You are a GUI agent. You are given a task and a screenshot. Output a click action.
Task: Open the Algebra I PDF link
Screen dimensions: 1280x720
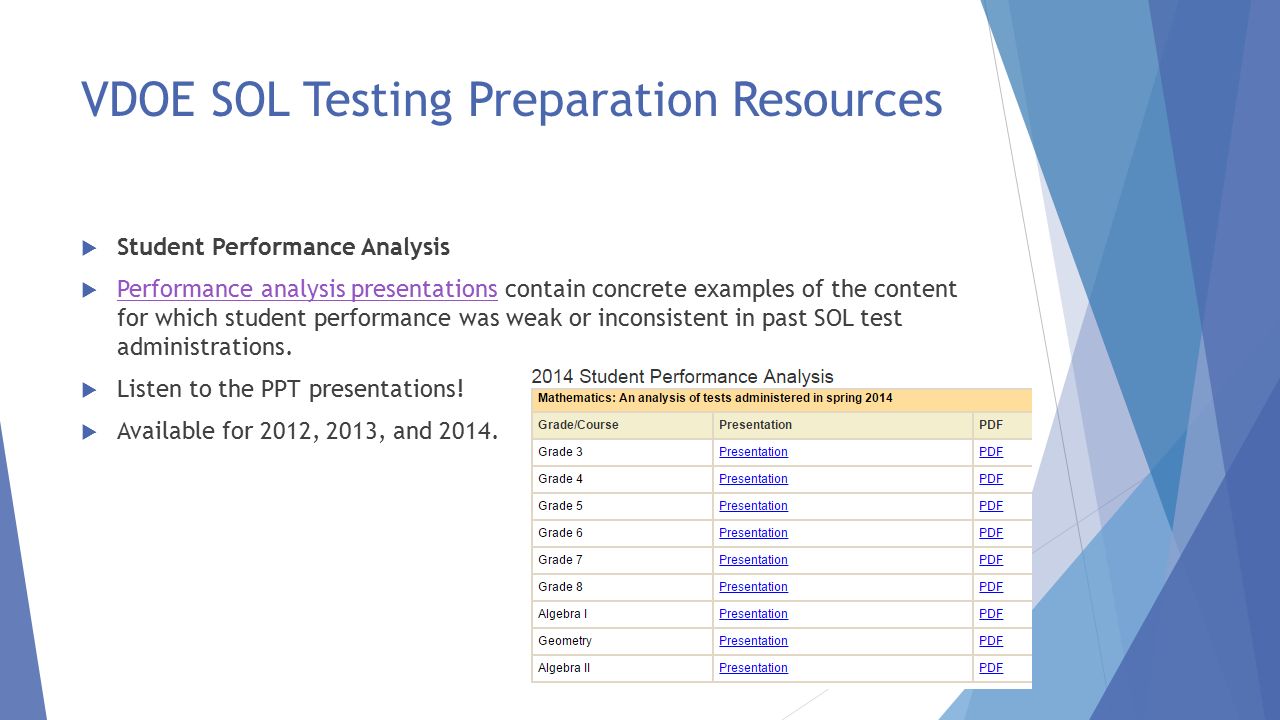[991, 614]
